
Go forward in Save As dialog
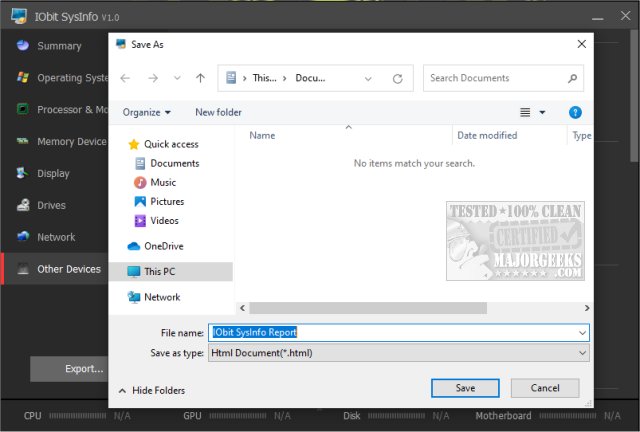pyautogui.click(x=153, y=78)
